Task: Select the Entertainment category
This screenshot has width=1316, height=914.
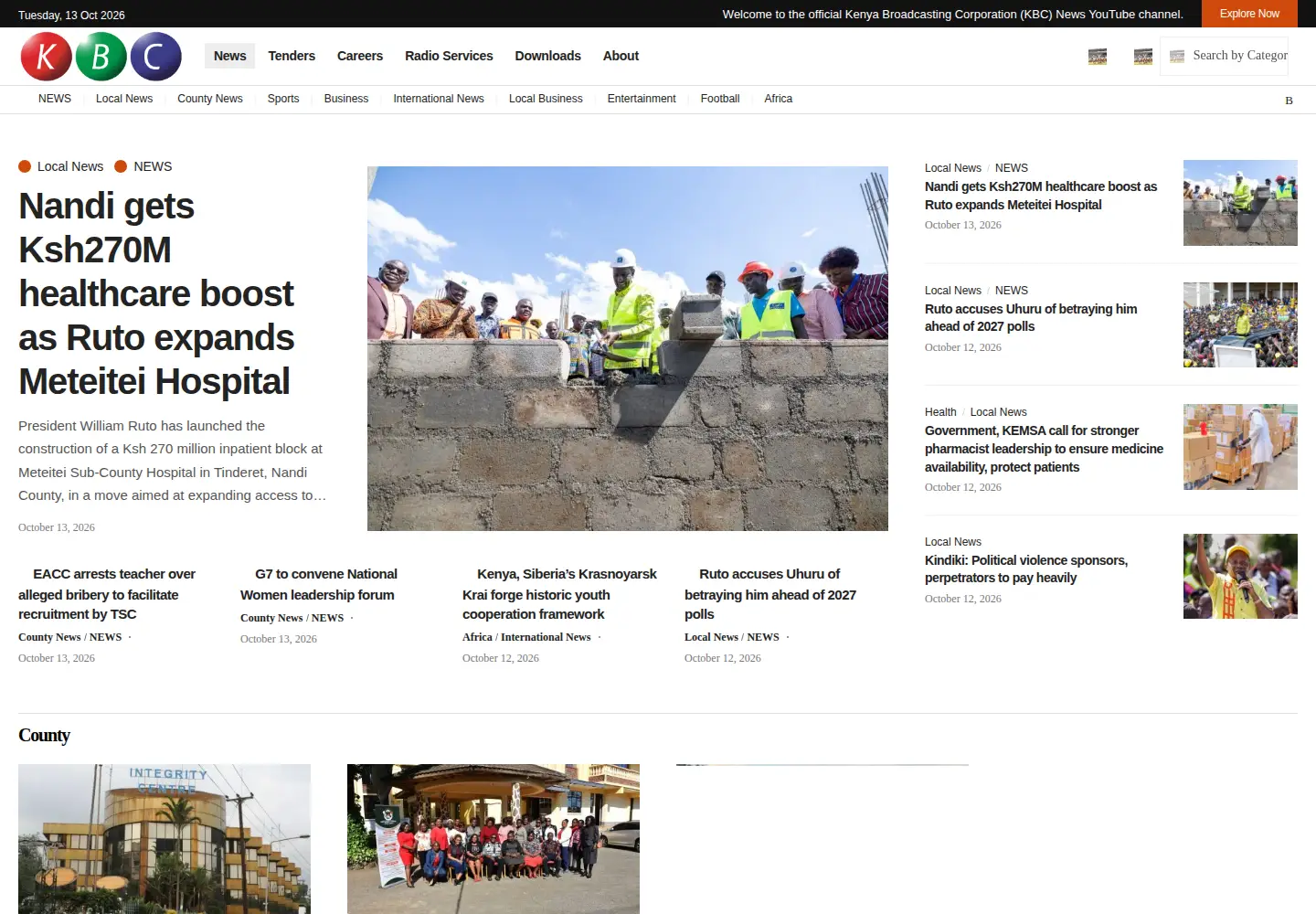Action: click(x=642, y=99)
